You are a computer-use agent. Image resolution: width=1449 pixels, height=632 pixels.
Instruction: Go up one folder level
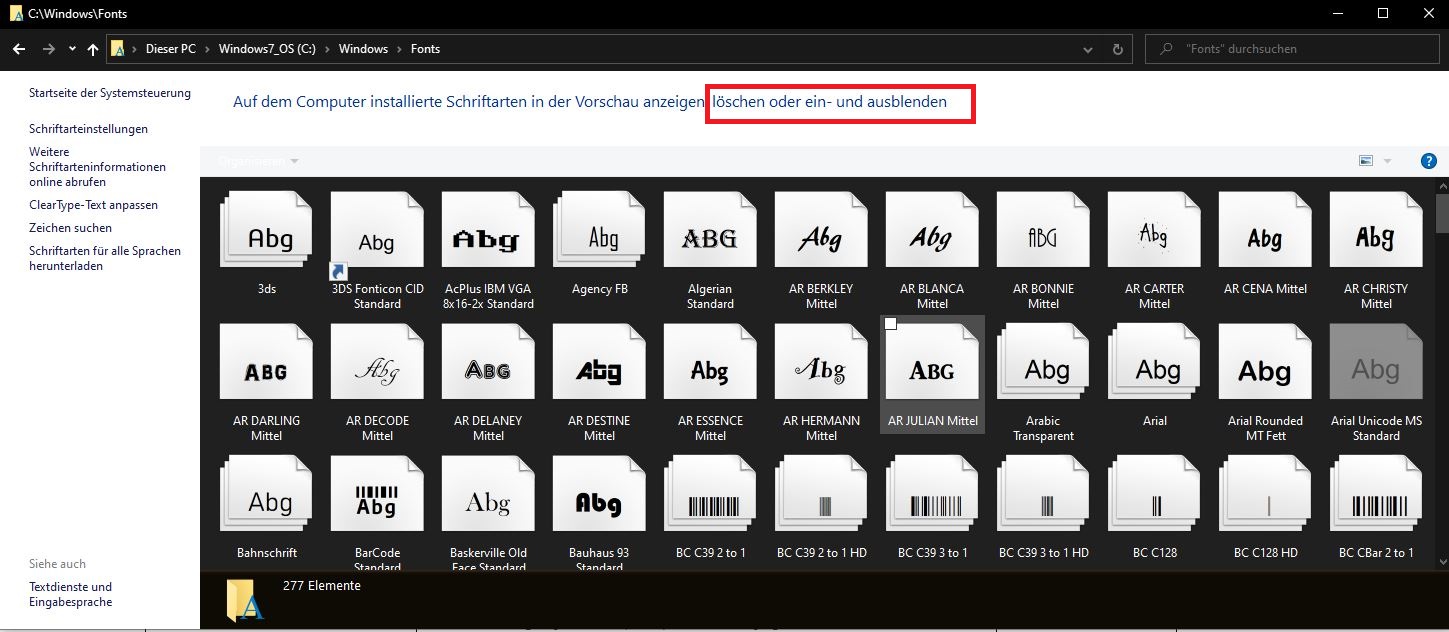click(x=93, y=49)
